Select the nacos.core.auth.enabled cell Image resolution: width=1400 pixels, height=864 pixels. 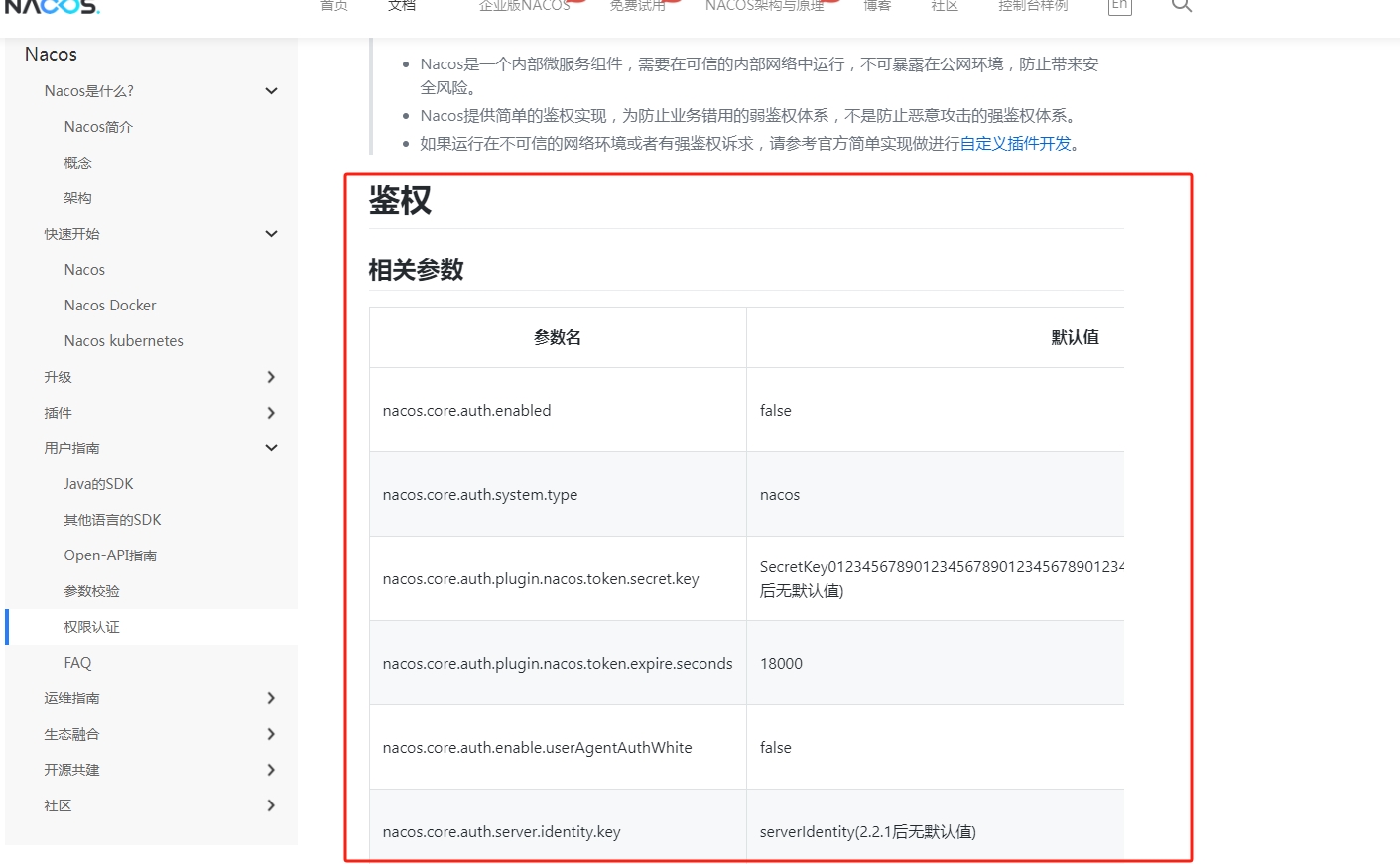click(558, 410)
